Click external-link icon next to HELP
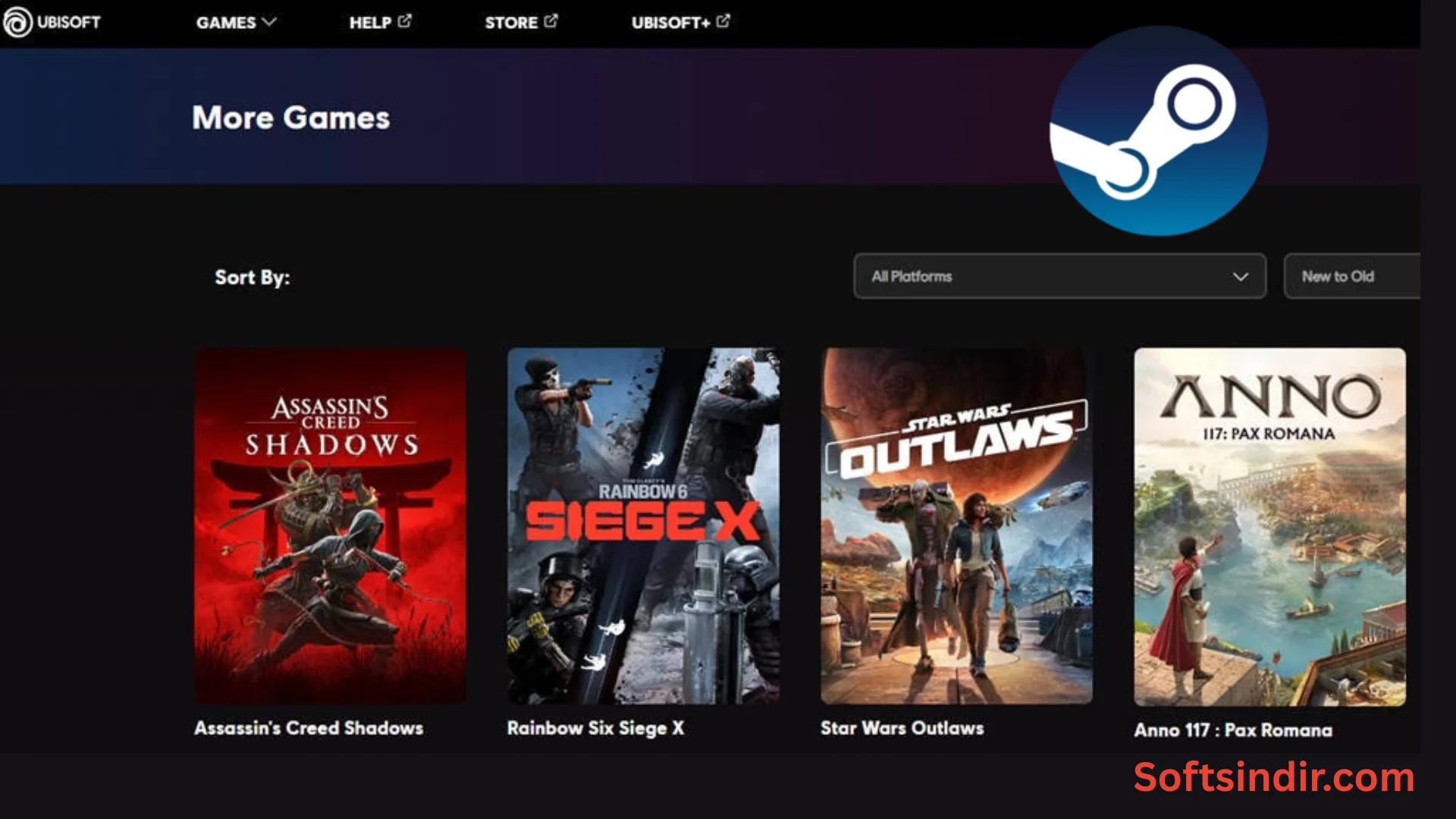1456x819 pixels. tap(405, 21)
